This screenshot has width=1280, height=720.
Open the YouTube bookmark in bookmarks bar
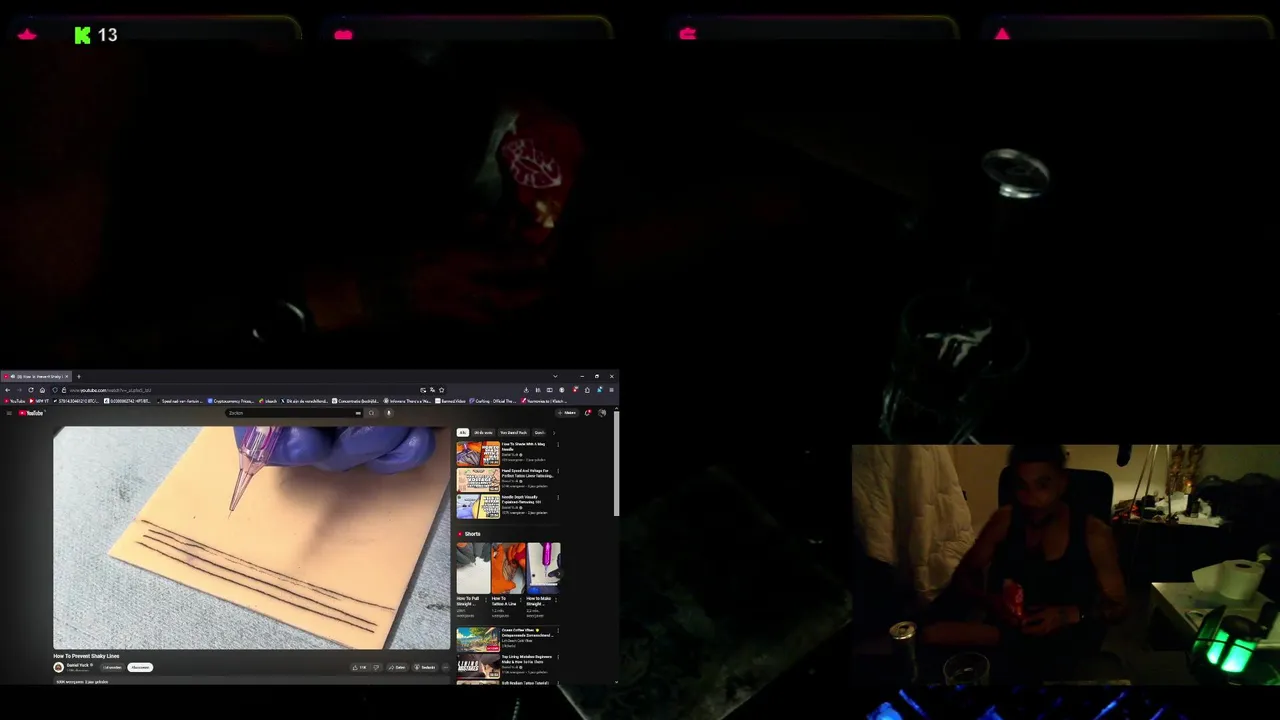14,401
